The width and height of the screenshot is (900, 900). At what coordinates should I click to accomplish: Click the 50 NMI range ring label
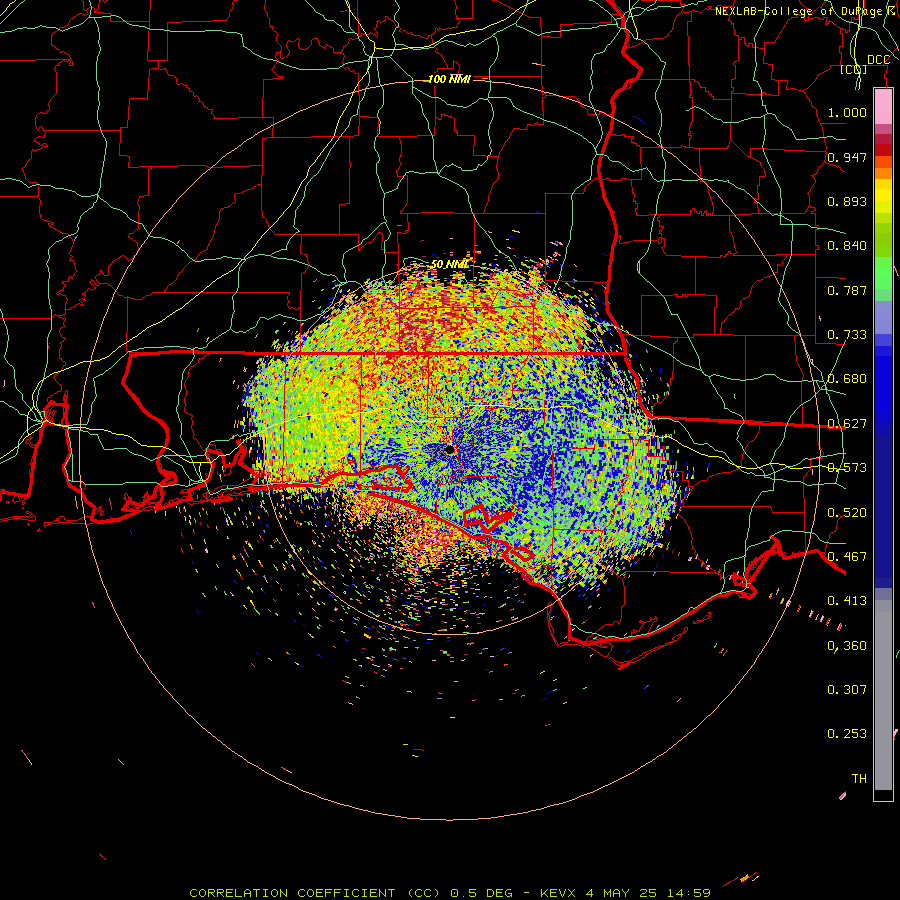[x=450, y=264]
